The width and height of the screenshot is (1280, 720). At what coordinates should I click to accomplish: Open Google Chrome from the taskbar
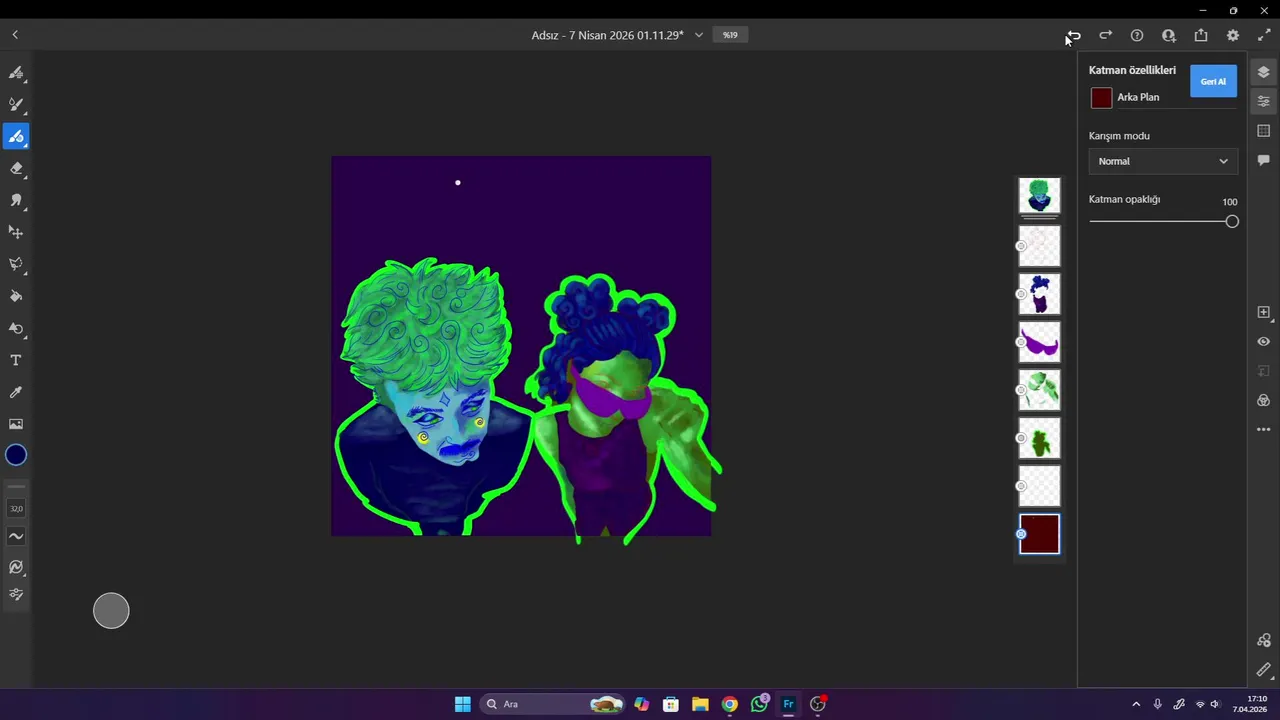tap(730, 704)
